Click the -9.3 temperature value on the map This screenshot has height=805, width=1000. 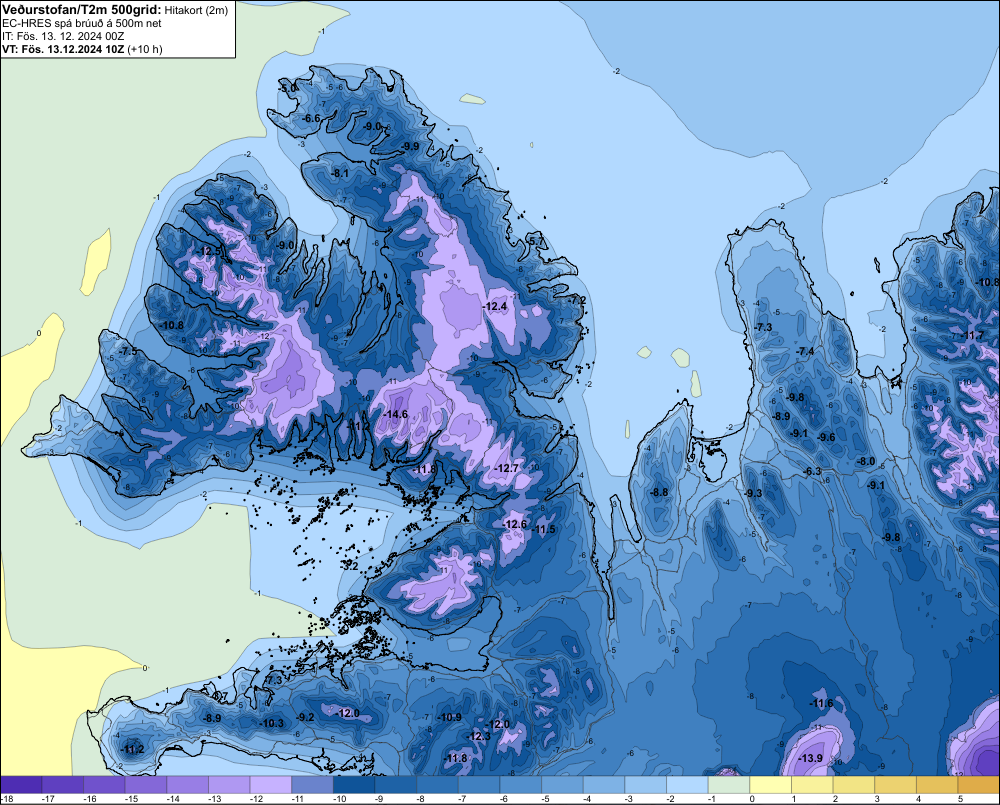coord(753,492)
